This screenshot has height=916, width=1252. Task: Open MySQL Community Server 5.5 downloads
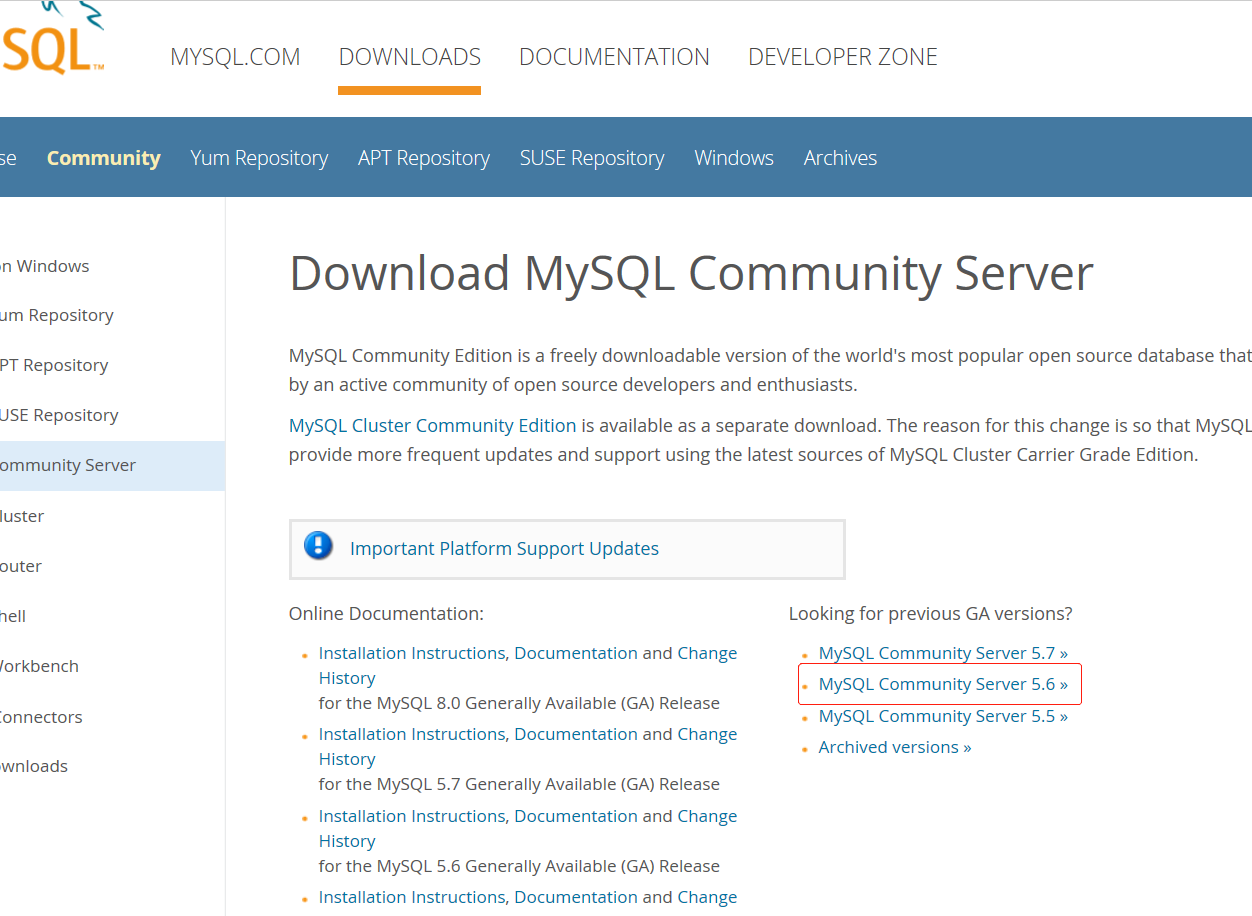[x=941, y=715]
